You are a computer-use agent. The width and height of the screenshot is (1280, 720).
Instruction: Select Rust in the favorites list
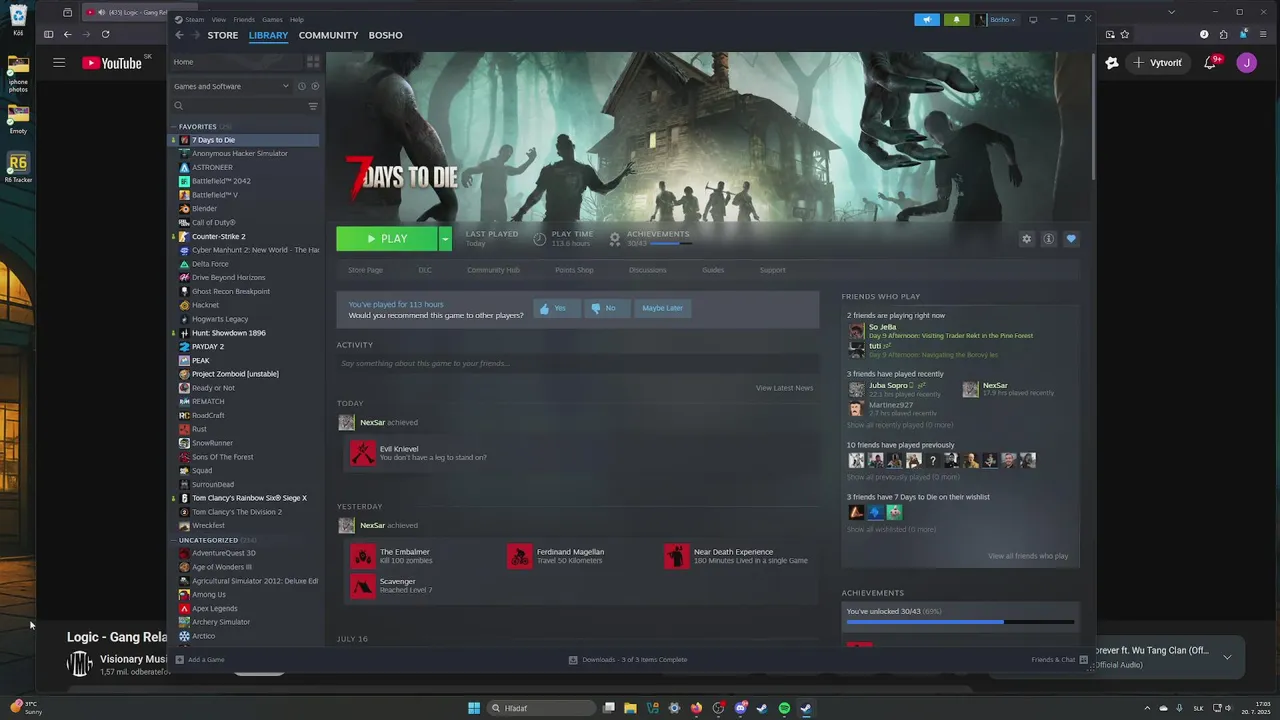click(199, 429)
